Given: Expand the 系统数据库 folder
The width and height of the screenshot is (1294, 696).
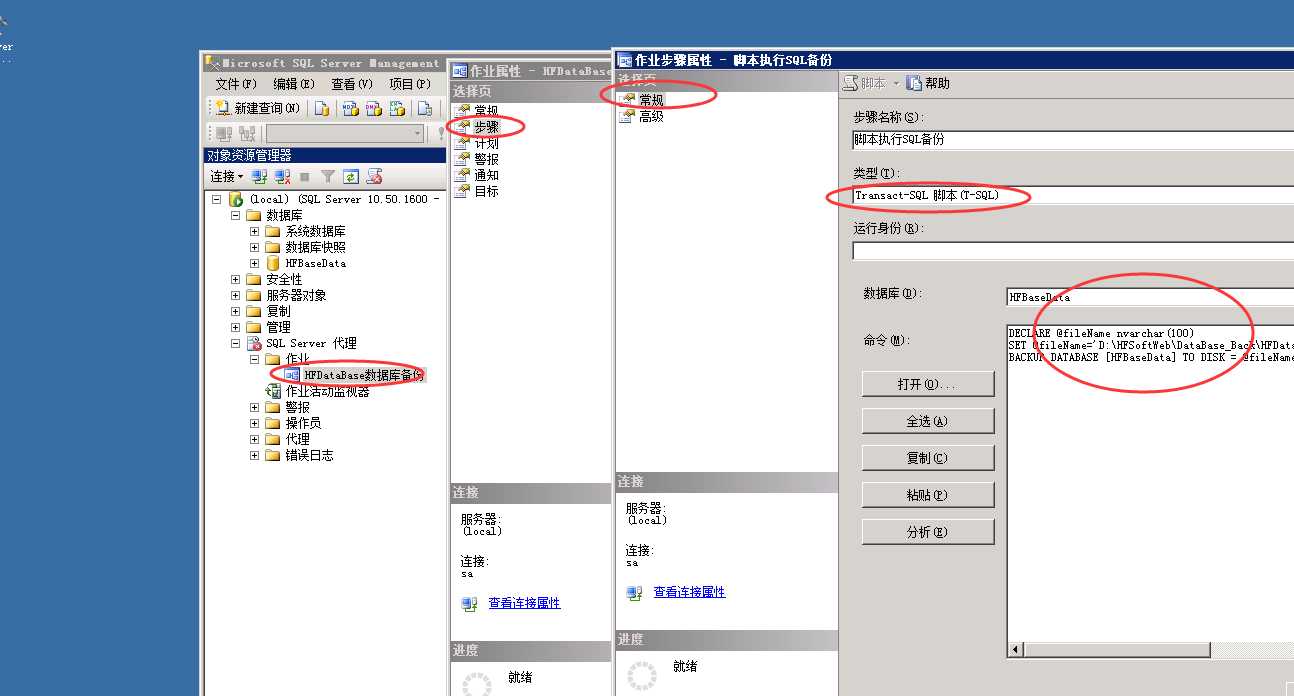Looking at the screenshot, I should coord(255,231).
